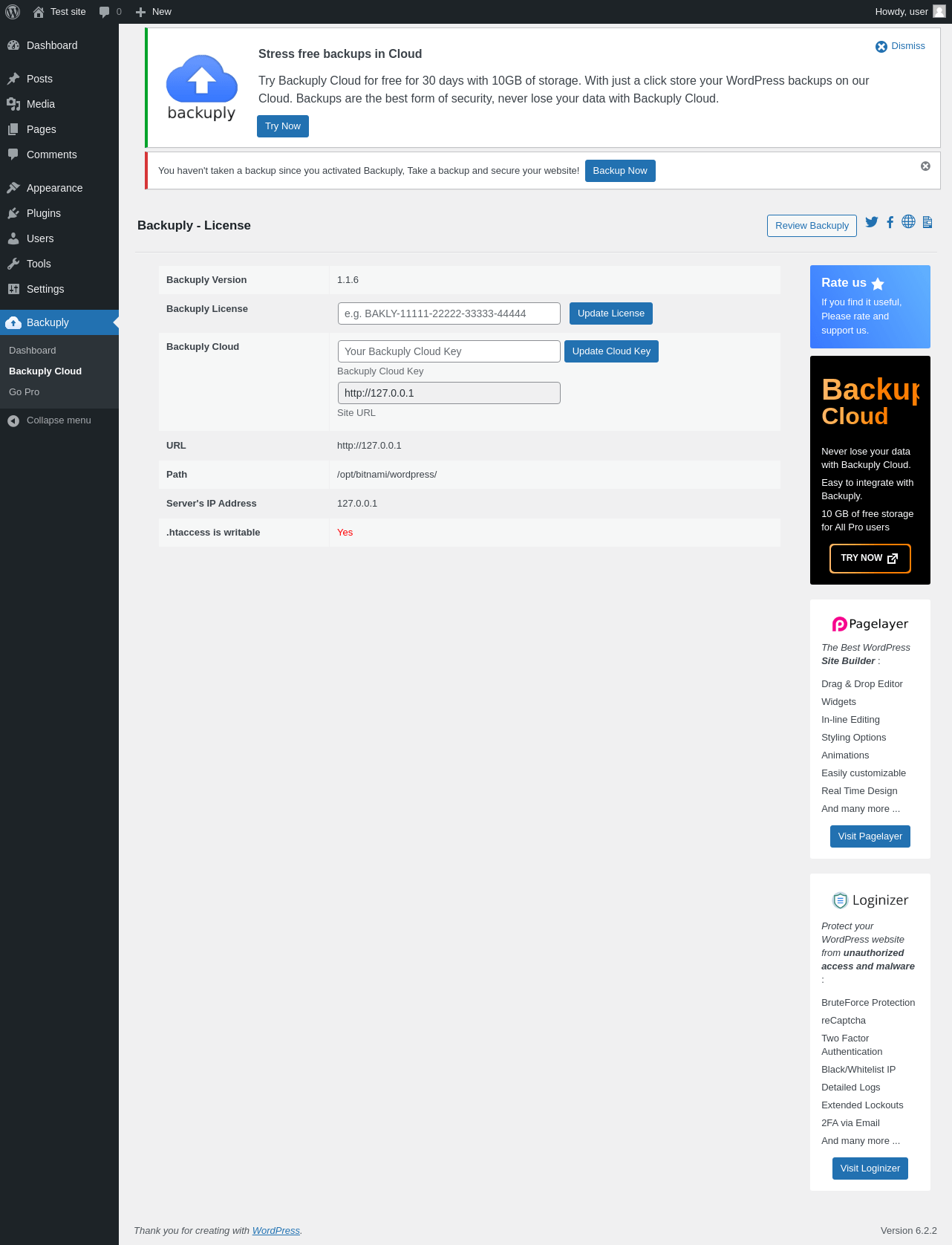This screenshot has width=952, height=1245.
Task: Click the Rate us star icon
Action: point(878,284)
